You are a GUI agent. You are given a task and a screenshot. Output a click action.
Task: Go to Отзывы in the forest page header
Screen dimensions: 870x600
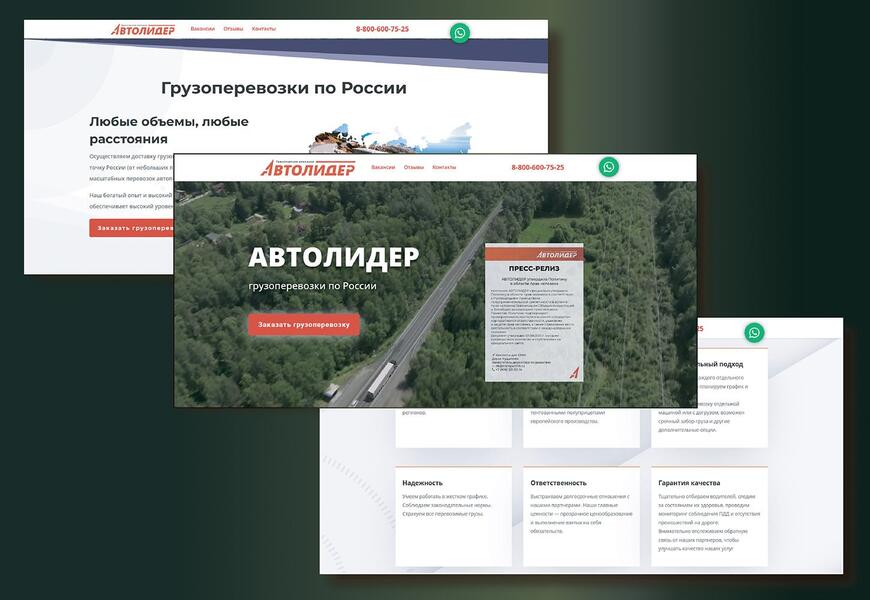click(414, 168)
